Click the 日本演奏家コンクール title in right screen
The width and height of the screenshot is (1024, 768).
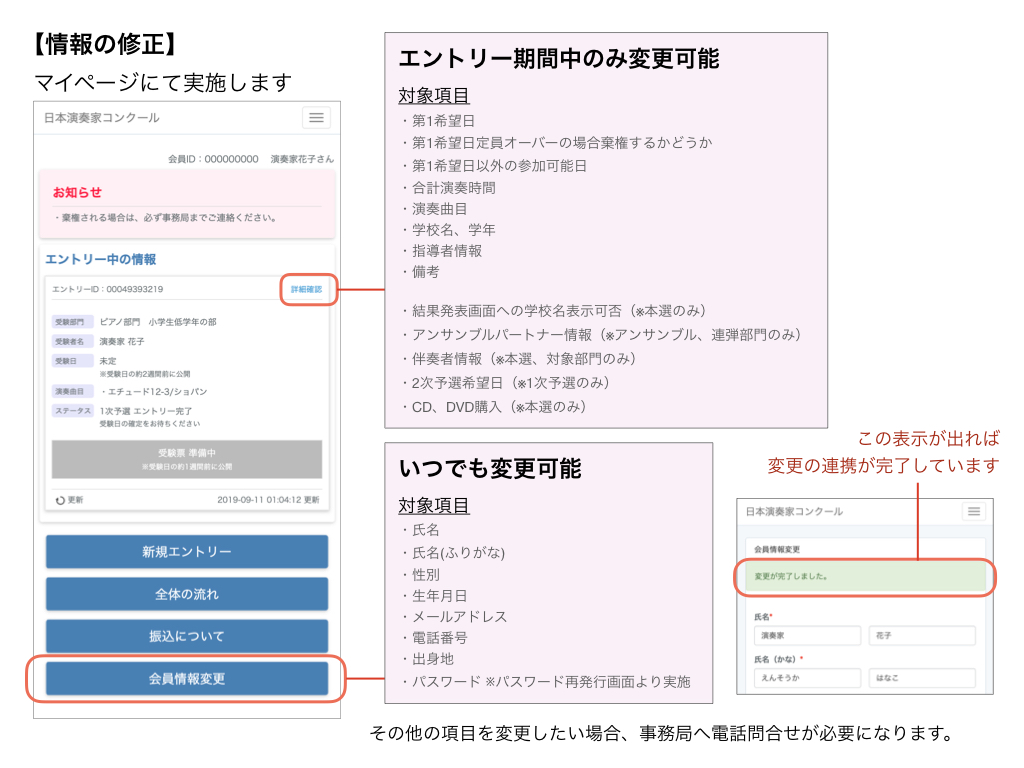coord(794,511)
